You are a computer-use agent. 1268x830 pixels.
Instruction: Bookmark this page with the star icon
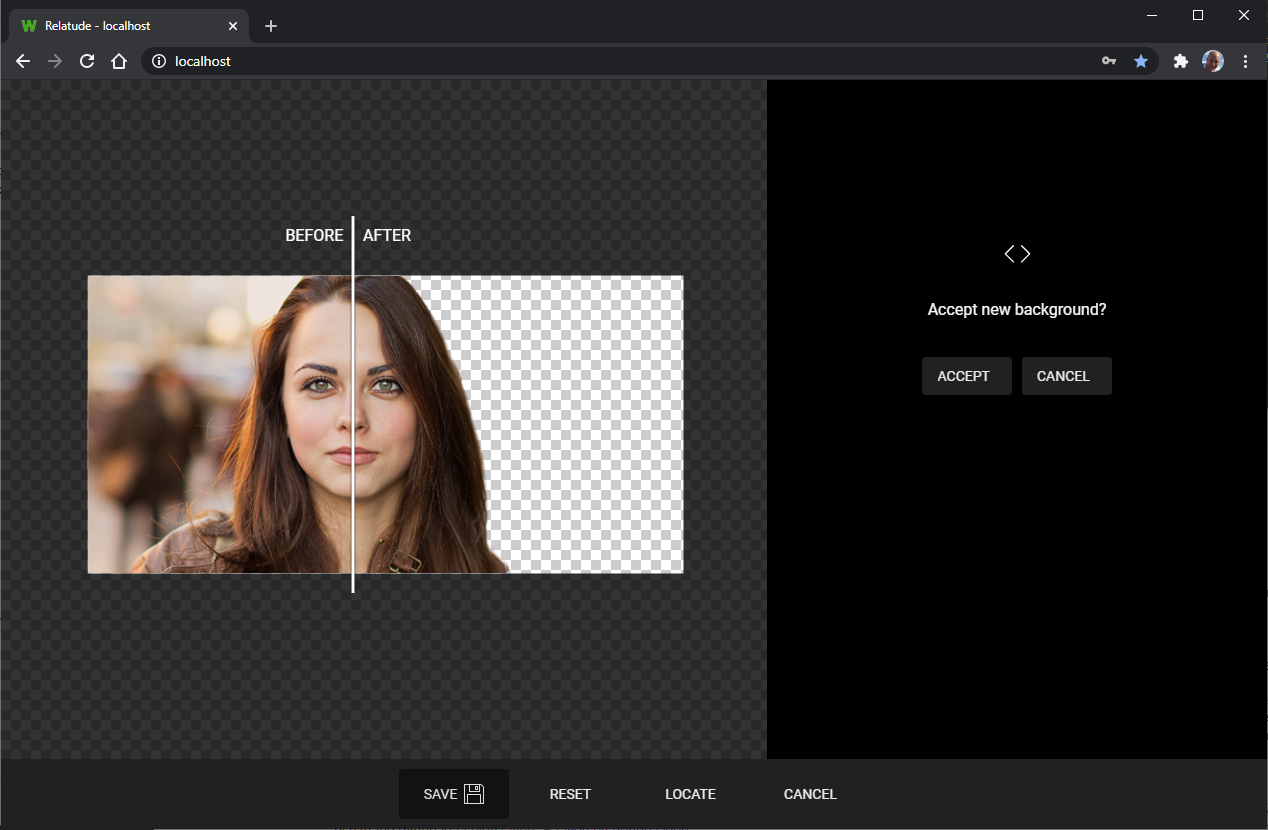(x=1141, y=61)
